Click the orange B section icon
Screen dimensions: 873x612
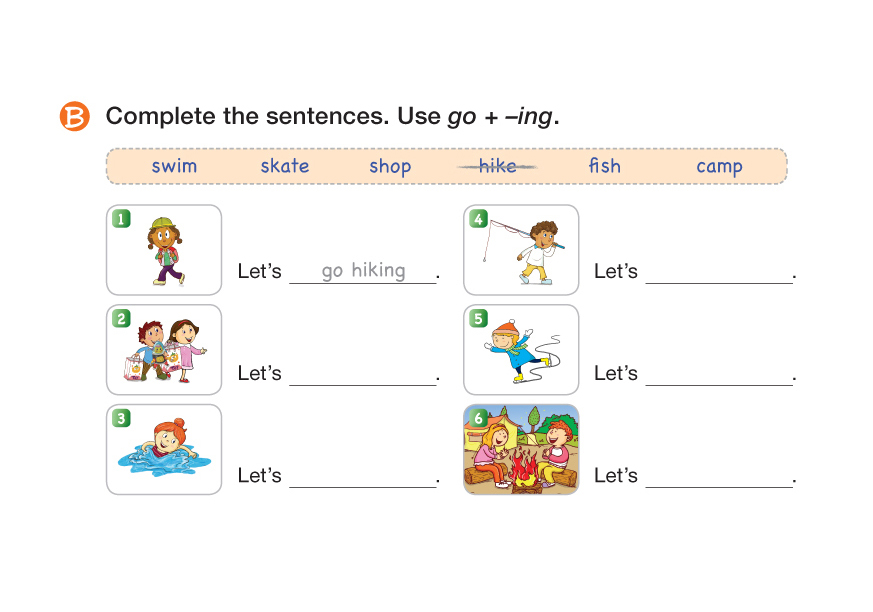point(75,116)
